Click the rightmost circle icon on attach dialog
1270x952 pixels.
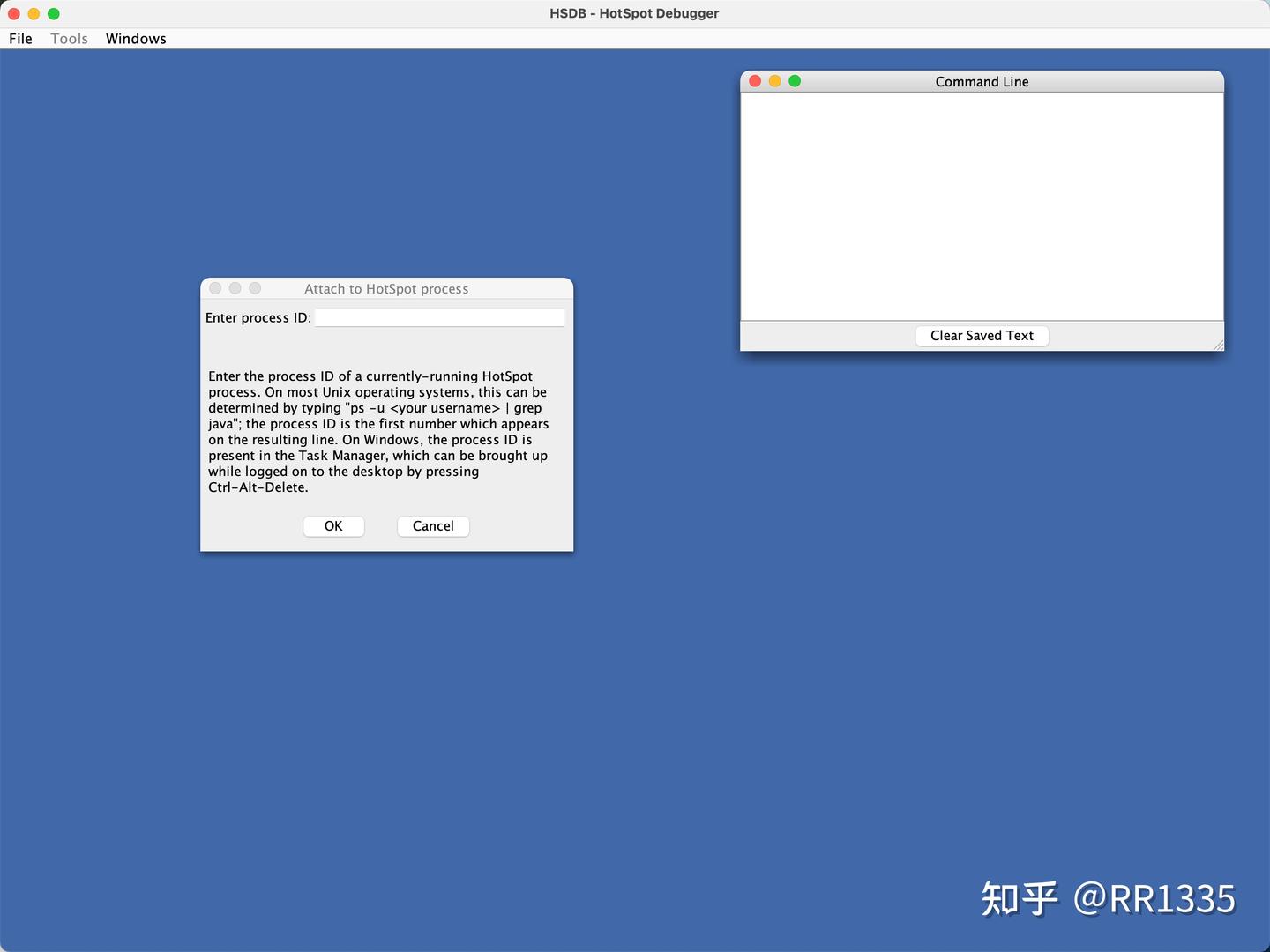255,287
